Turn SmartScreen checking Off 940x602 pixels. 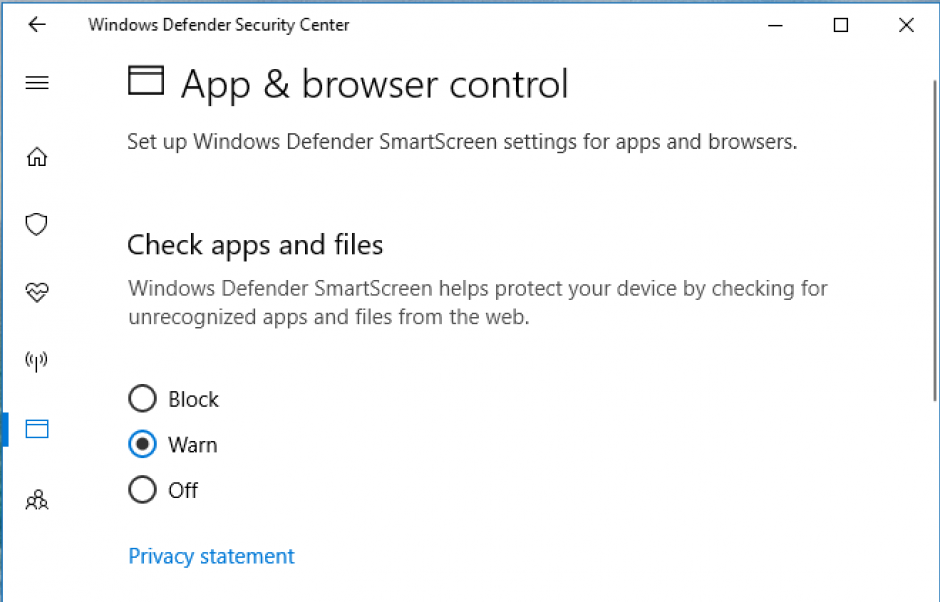142,490
